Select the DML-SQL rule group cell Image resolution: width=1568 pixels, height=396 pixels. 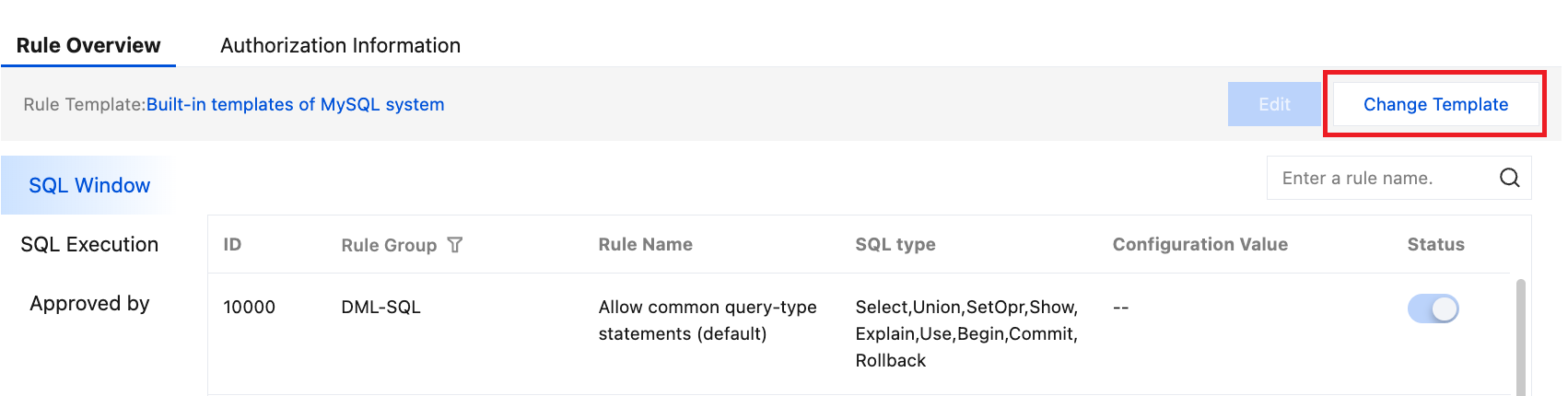(380, 307)
